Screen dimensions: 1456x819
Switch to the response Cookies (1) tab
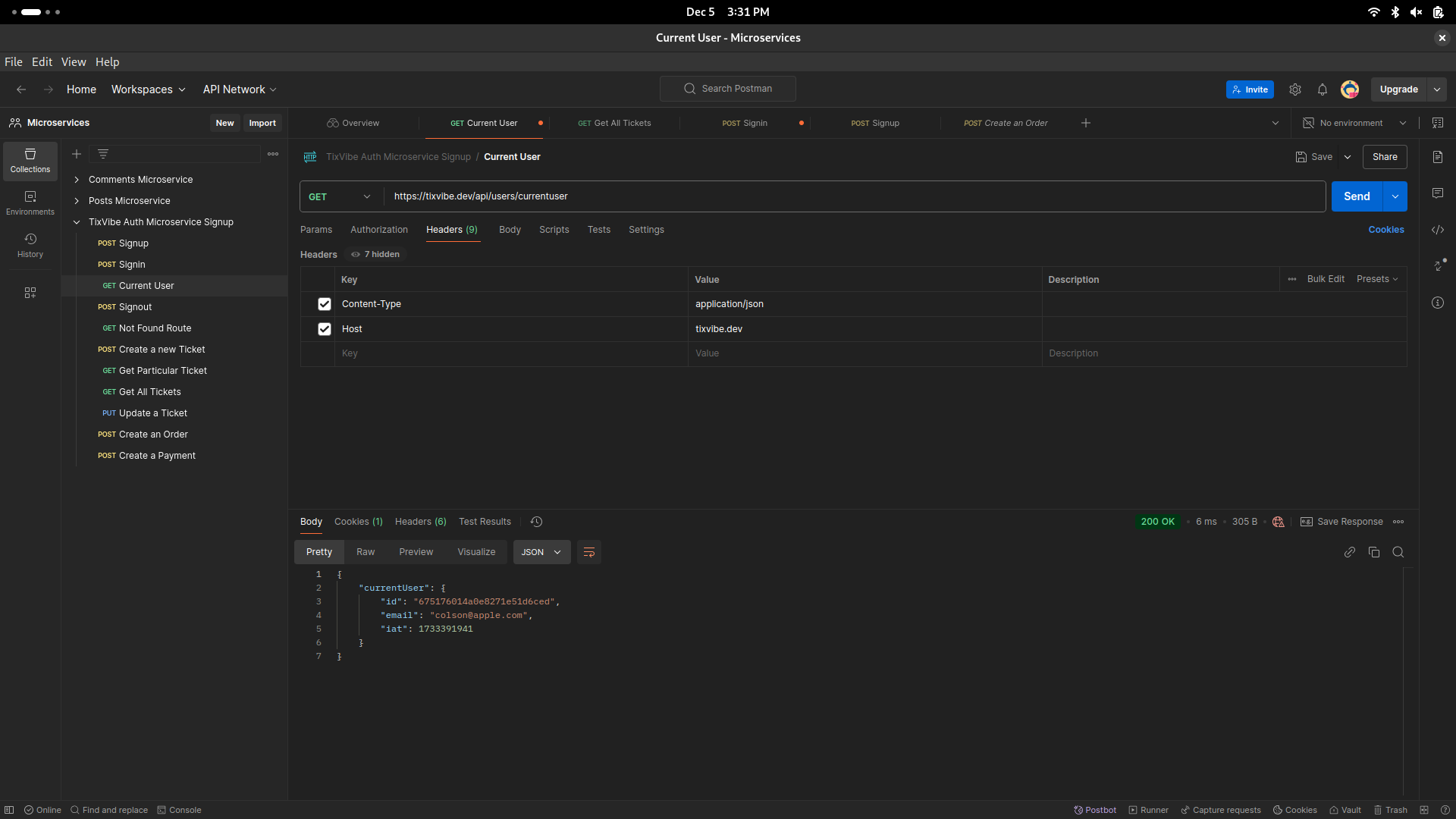click(359, 522)
